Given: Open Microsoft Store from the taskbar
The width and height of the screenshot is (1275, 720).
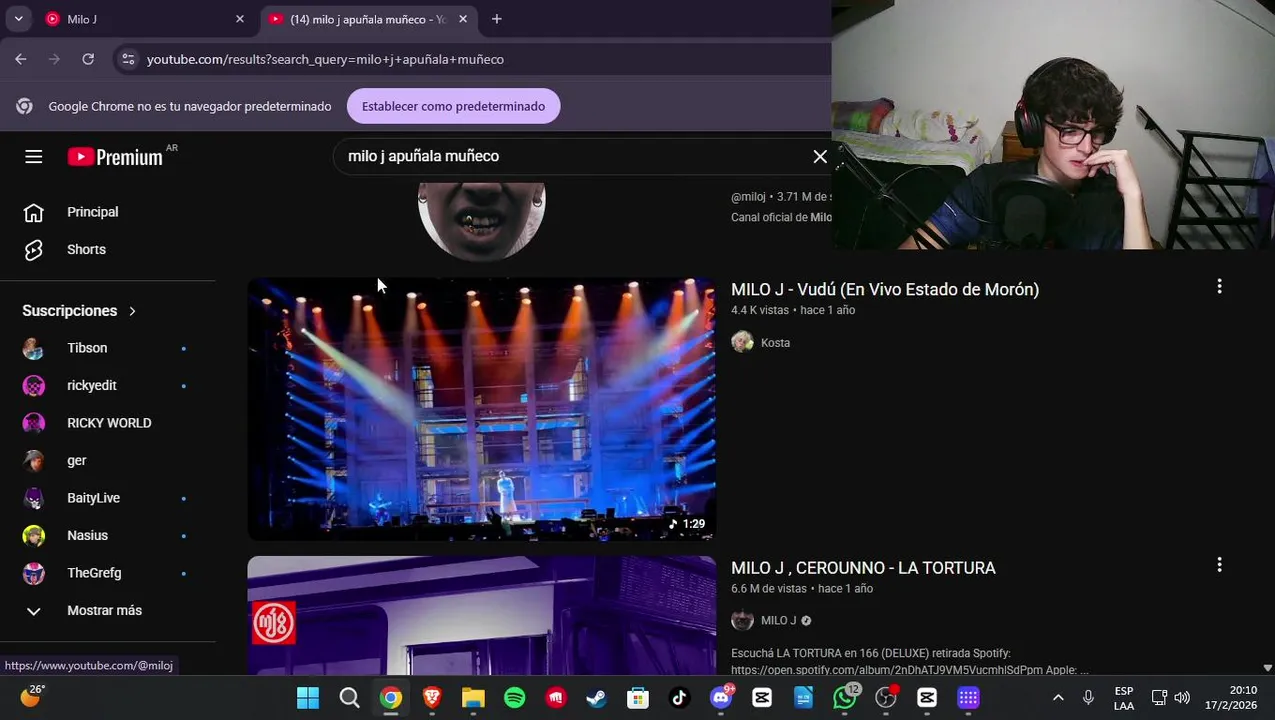Looking at the screenshot, I should coord(638,697).
